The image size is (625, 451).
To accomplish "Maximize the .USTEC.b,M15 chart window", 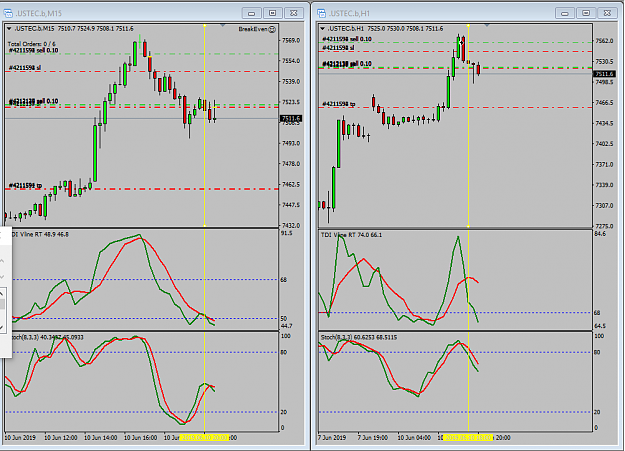I will pos(273,13).
